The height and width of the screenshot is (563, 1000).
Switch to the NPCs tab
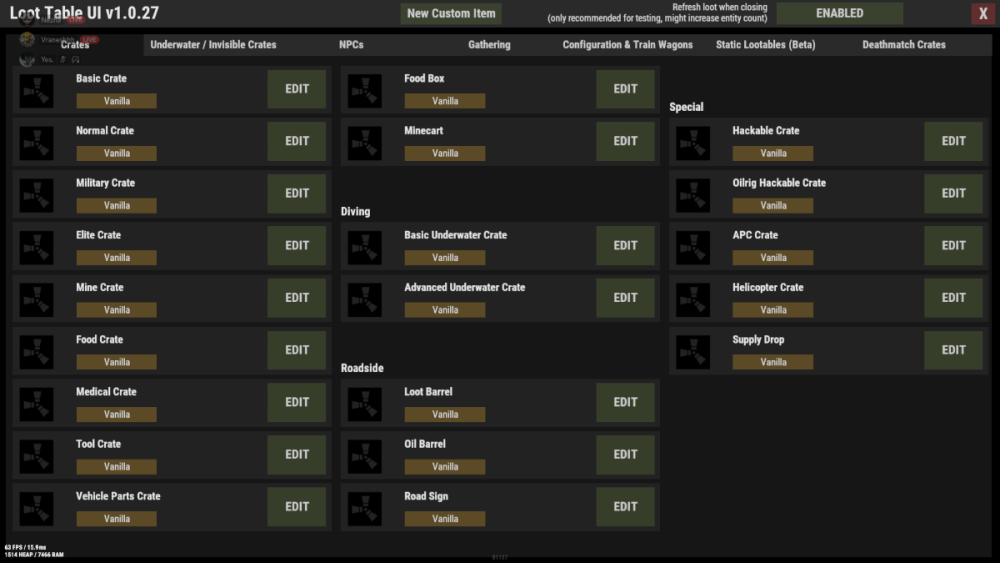pyautogui.click(x=351, y=45)
